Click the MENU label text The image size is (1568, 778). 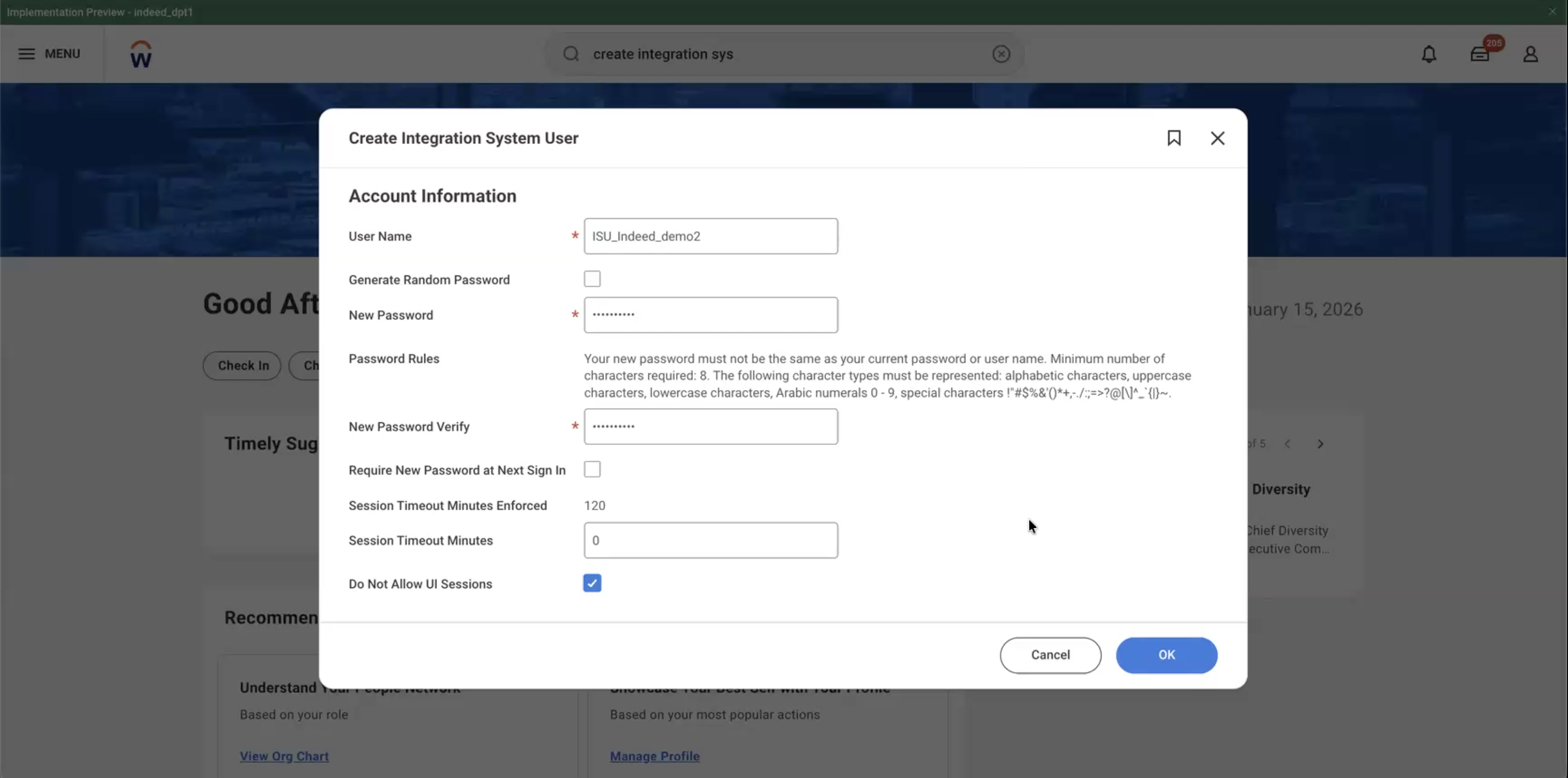click(x=62, y=53)
